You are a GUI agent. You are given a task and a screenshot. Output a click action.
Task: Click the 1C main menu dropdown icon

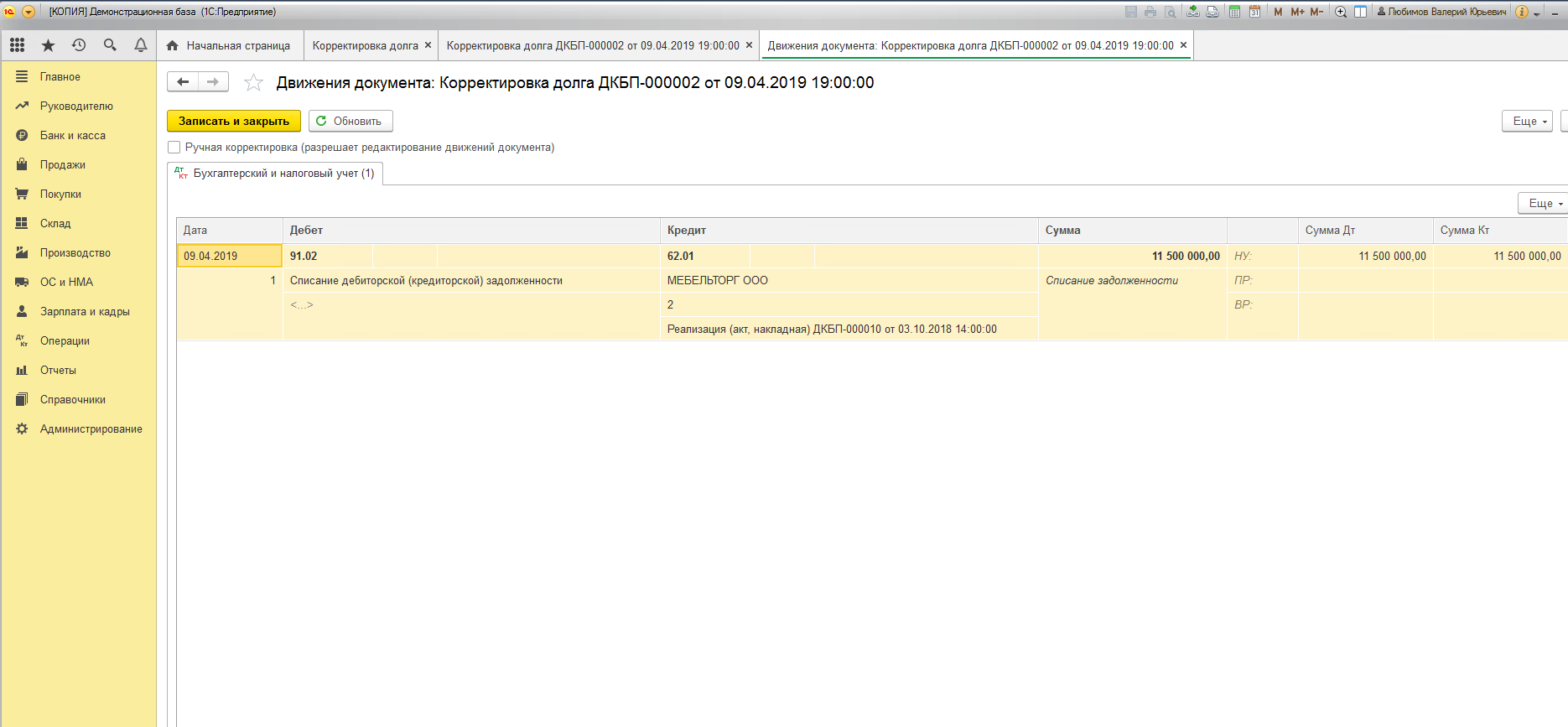coord(29,12)
